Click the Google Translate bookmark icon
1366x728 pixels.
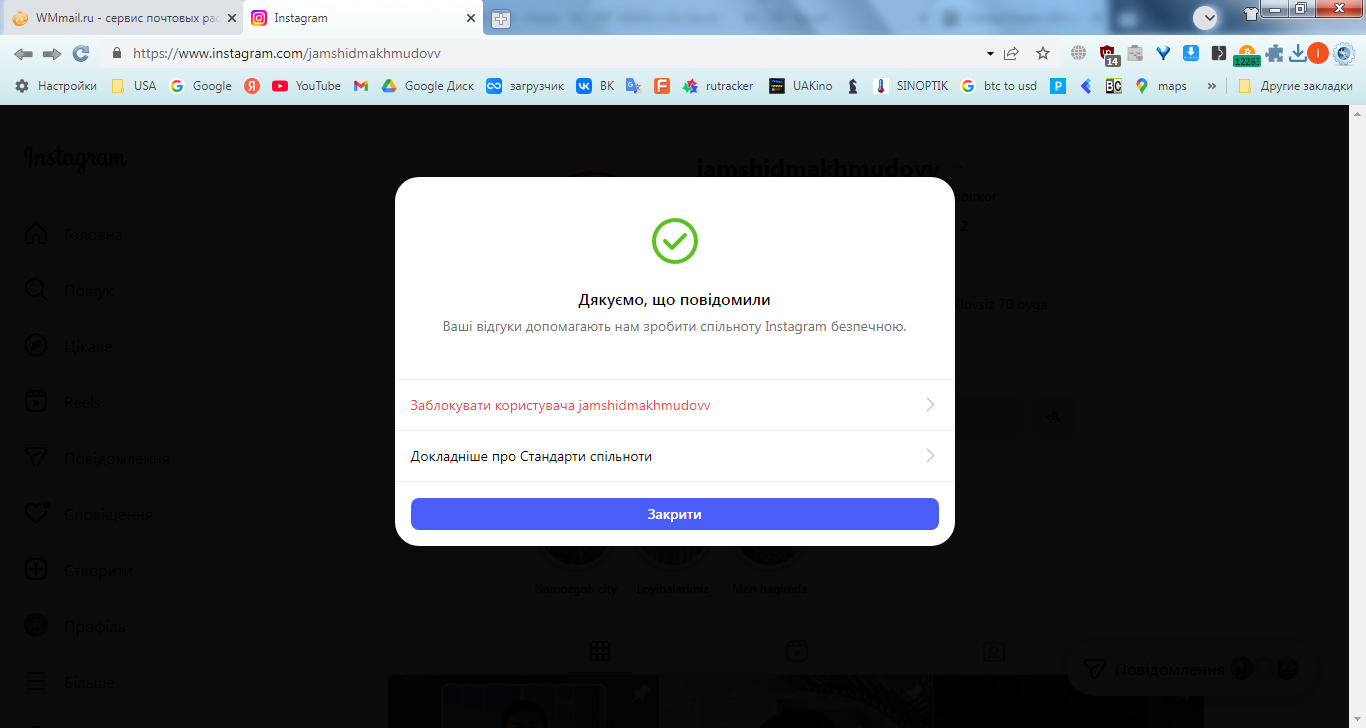click(x=633, y=86)
